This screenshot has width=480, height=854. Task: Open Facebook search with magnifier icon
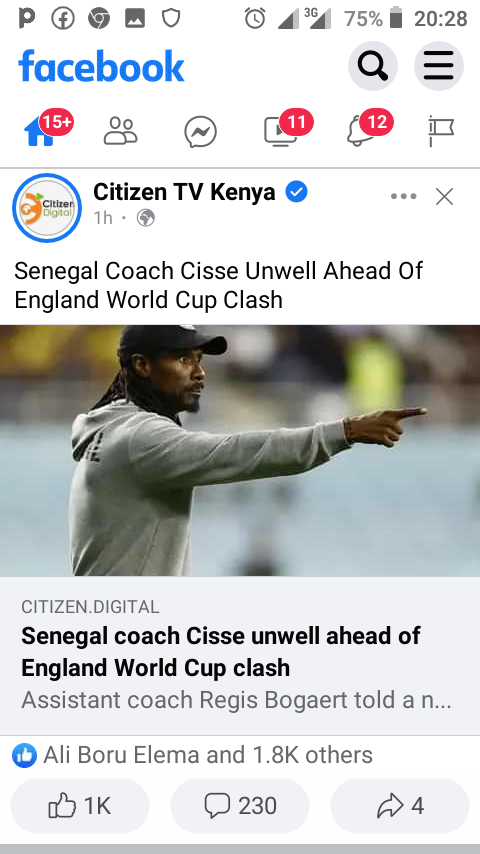[373, 66]
